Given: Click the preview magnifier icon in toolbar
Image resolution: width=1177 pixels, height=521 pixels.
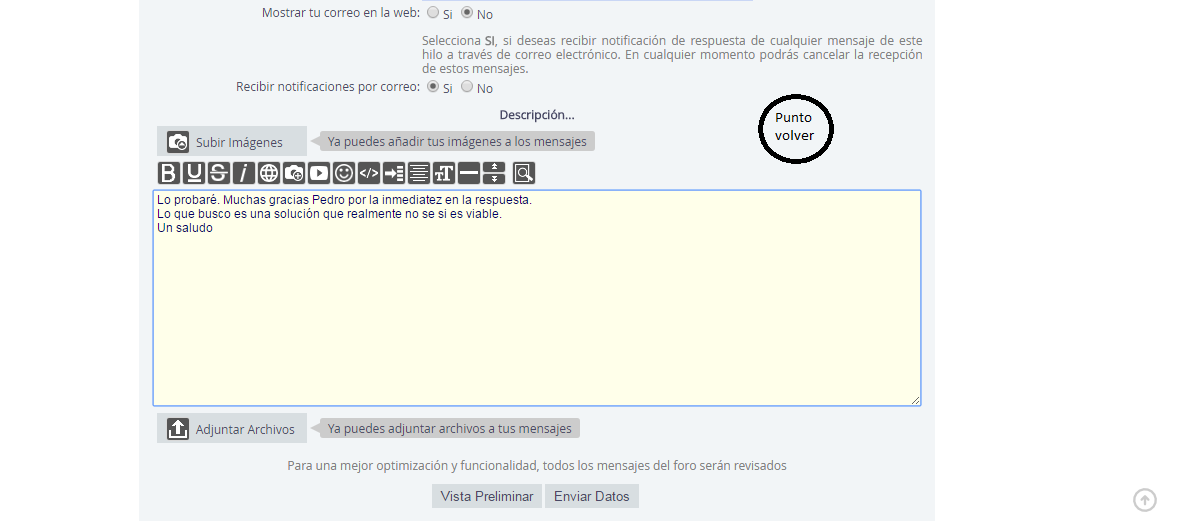Looking at the screenshot, I should point(524,173).
